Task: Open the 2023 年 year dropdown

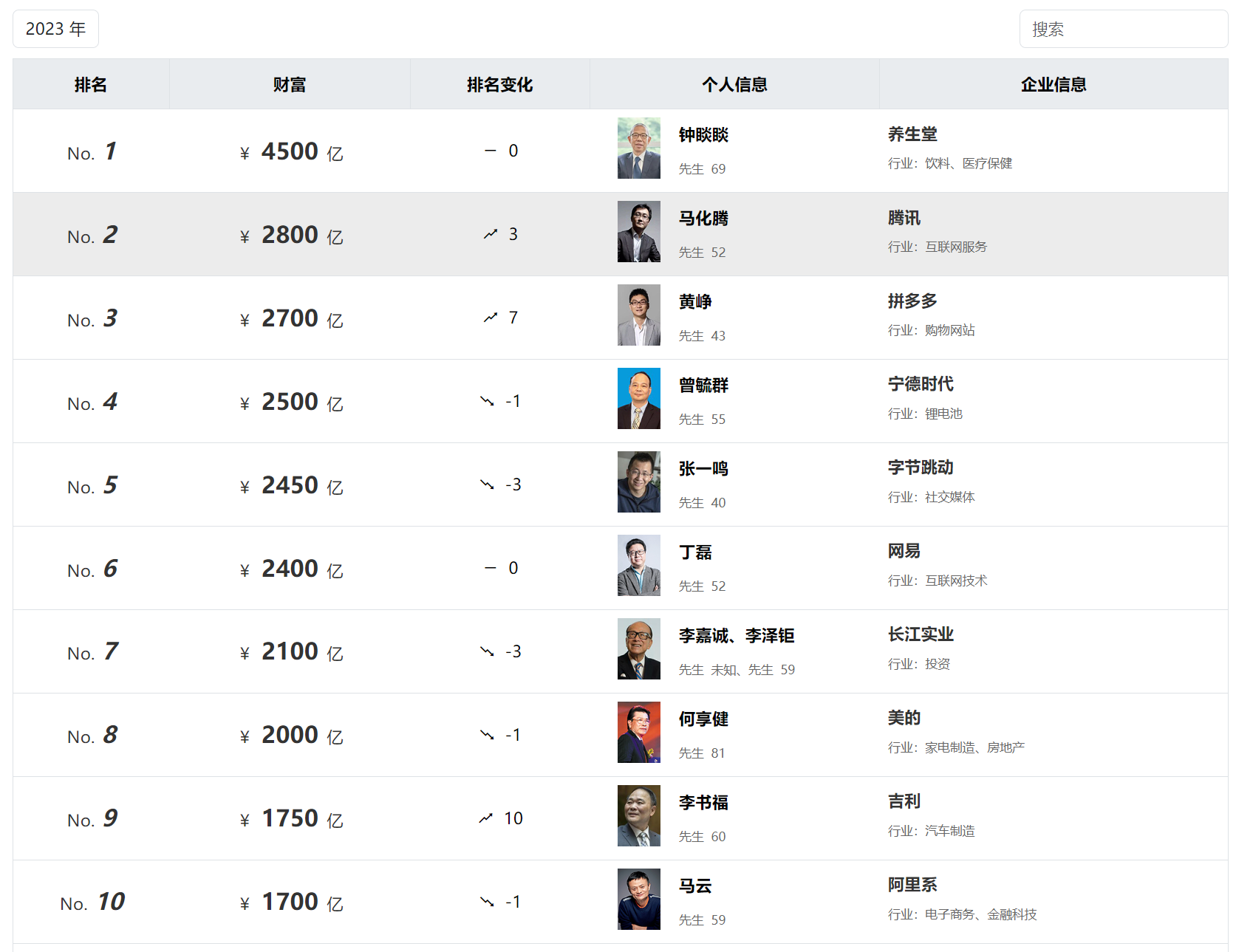Action: point(55,29)
